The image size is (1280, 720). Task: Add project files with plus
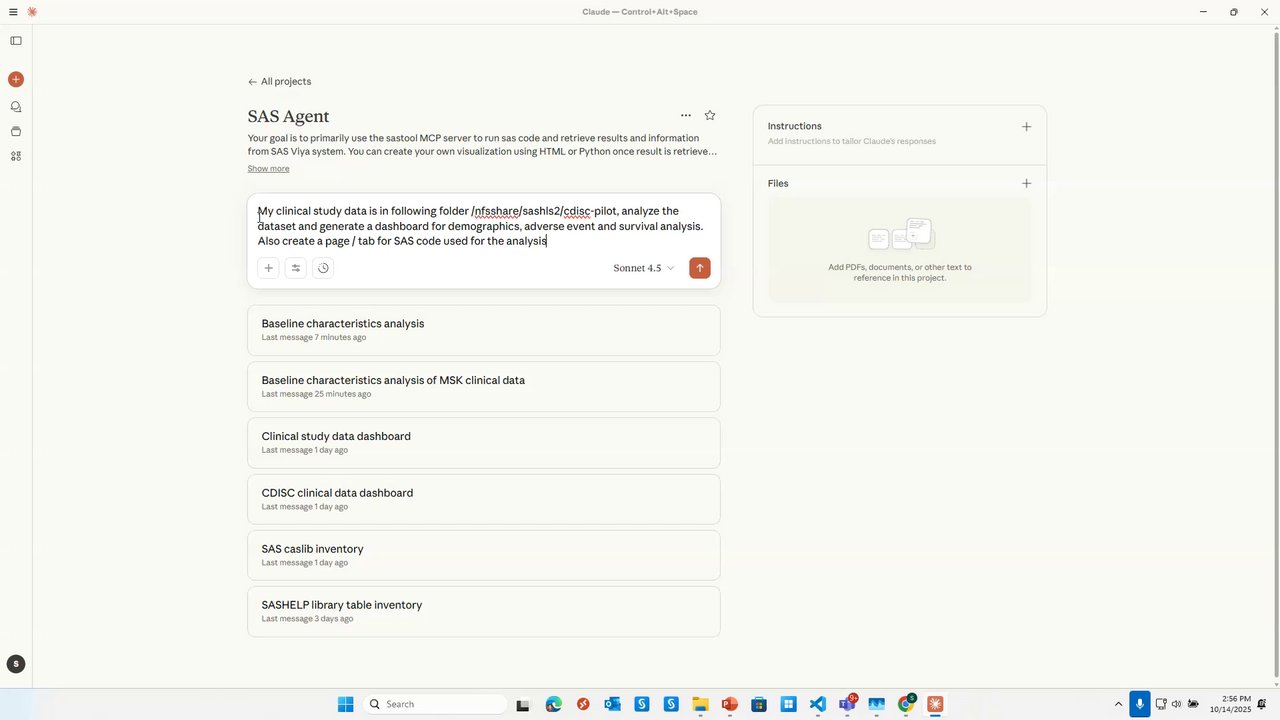[x=1026, y=184]
